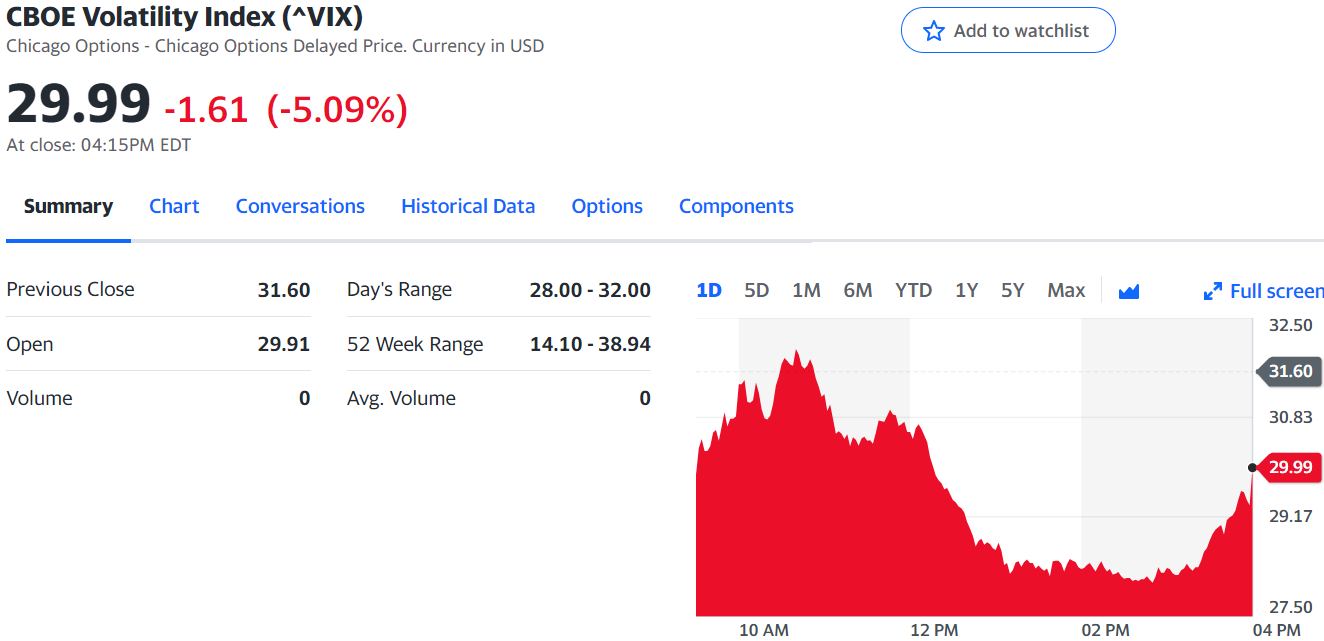The width and height of the screenshot is (1324, 641).
Task: Click the 12 PM axis label
Action: point(934,629)
